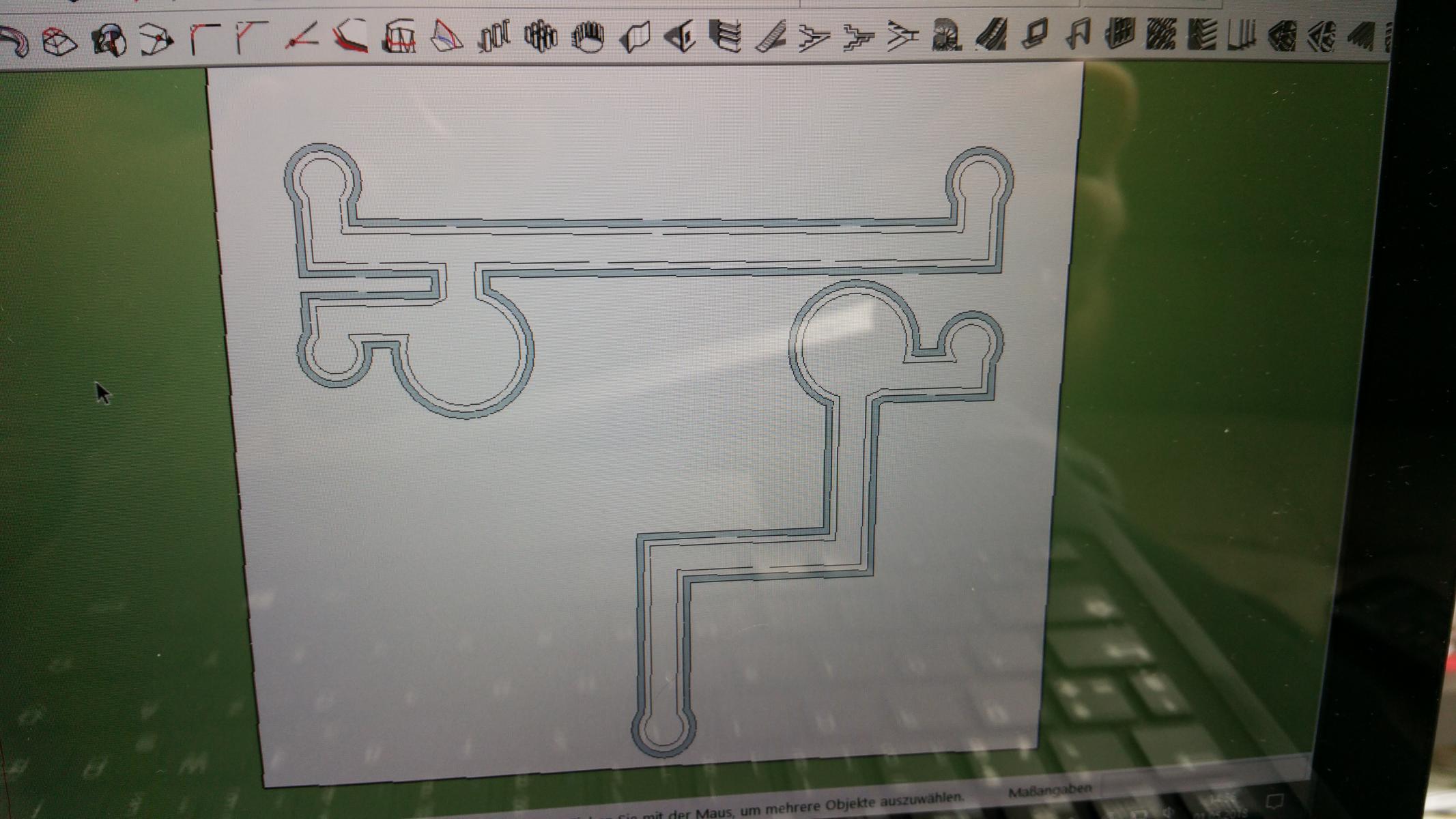Image resolution: width=1456 pixels, height=819 pixels.
Task: Pick the polar circular array tool icon
Action: tap(588, 35)
